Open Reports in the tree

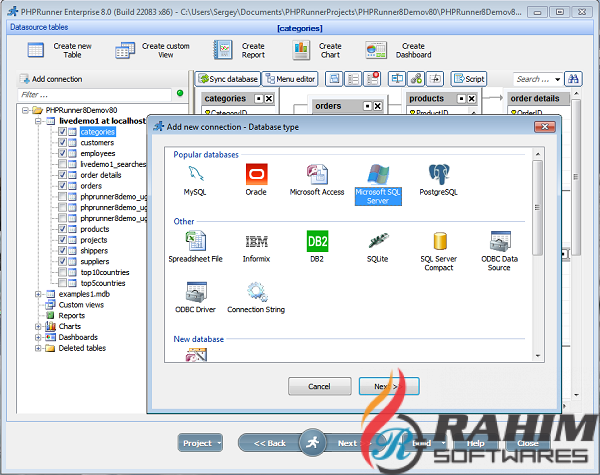click(72, 315)
